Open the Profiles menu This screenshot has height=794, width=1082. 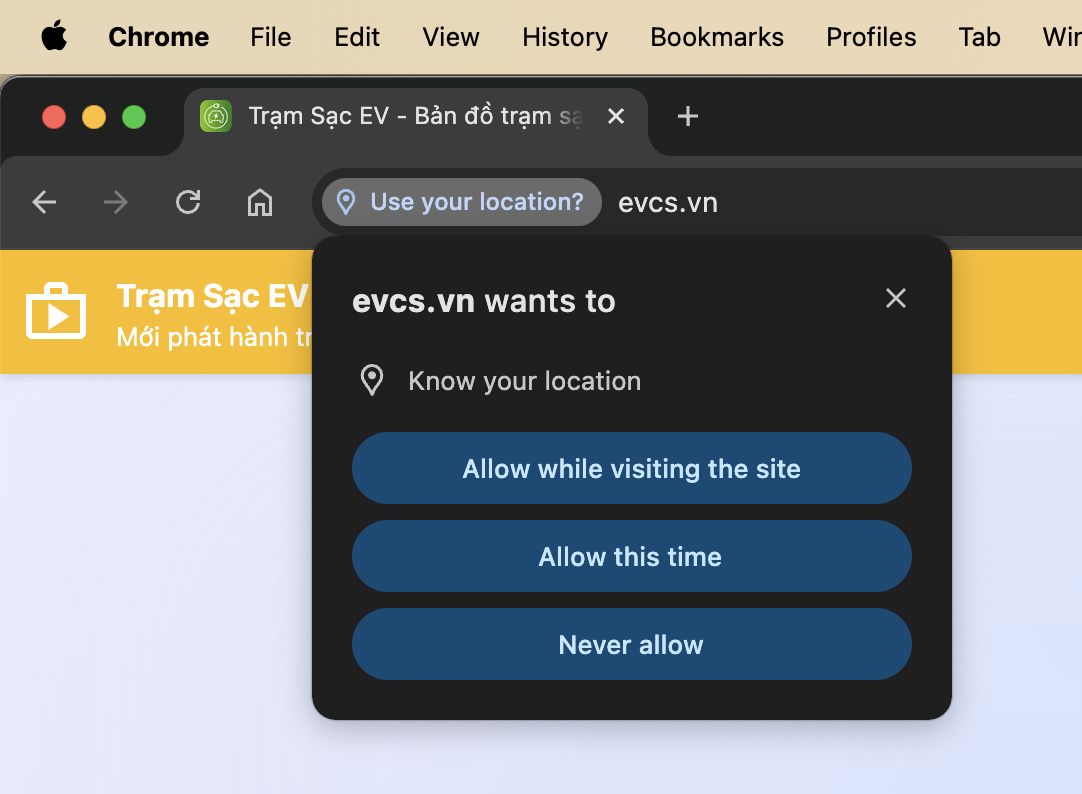pyautogui.click(x=872, y=37)
